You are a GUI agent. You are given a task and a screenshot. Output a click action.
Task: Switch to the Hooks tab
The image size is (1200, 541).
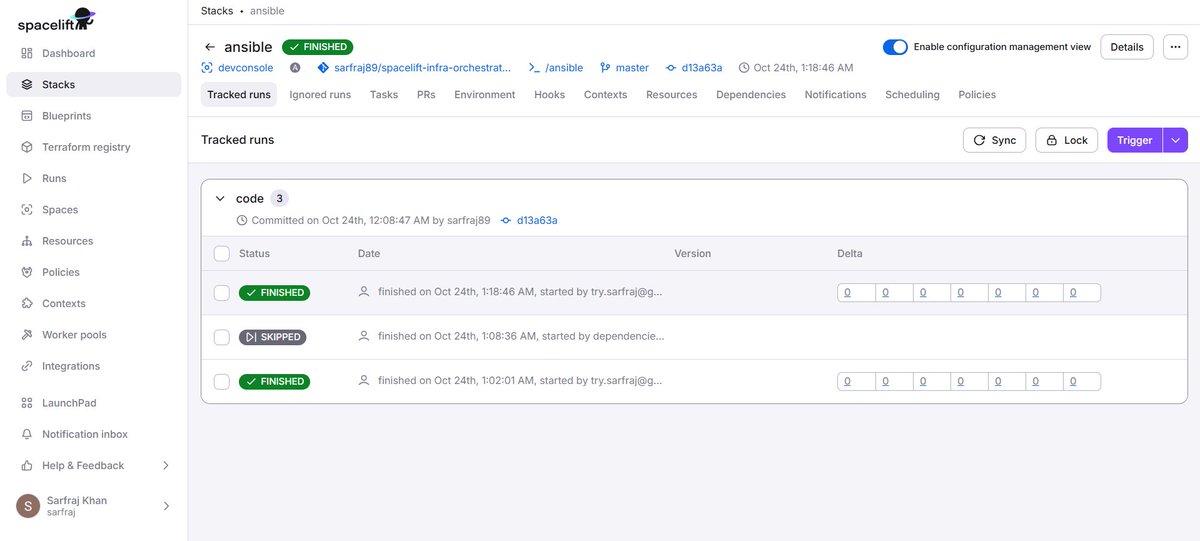(x=550, y=95)
